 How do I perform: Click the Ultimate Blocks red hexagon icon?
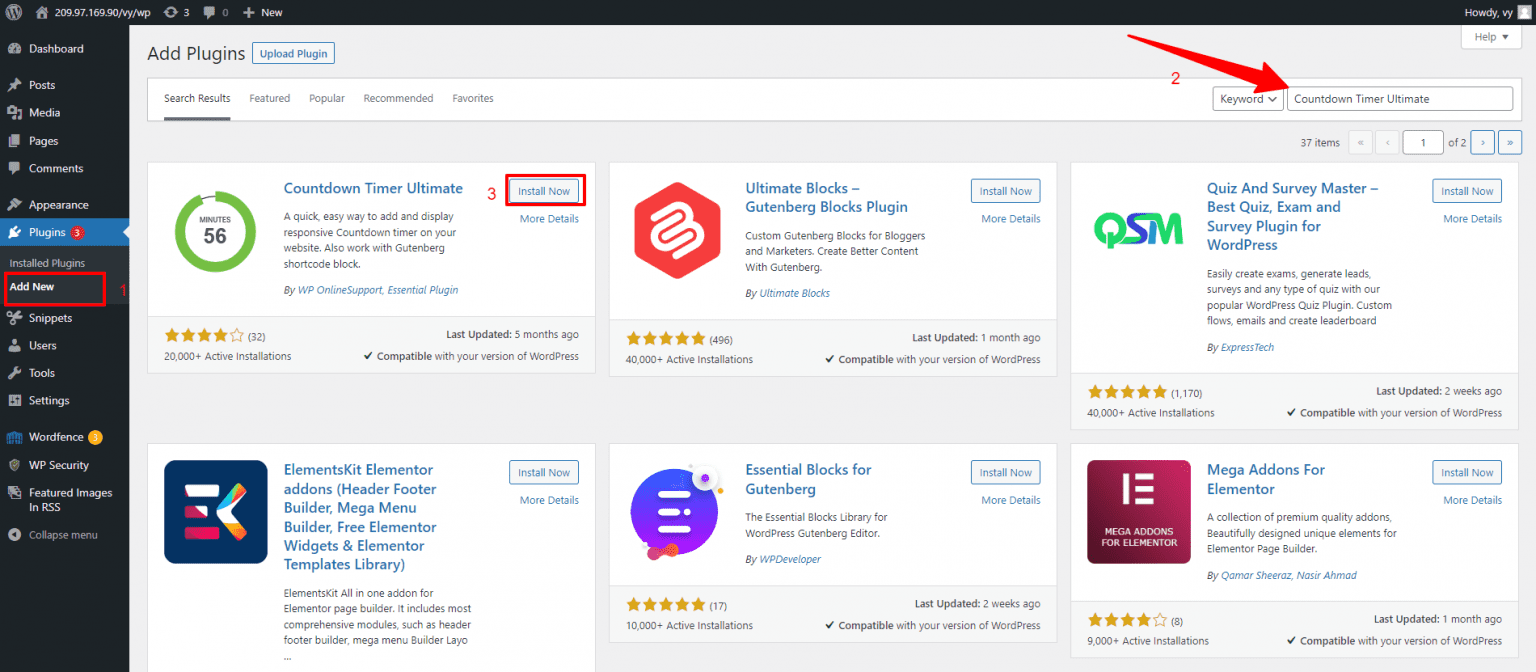click(x=677, y=231)
